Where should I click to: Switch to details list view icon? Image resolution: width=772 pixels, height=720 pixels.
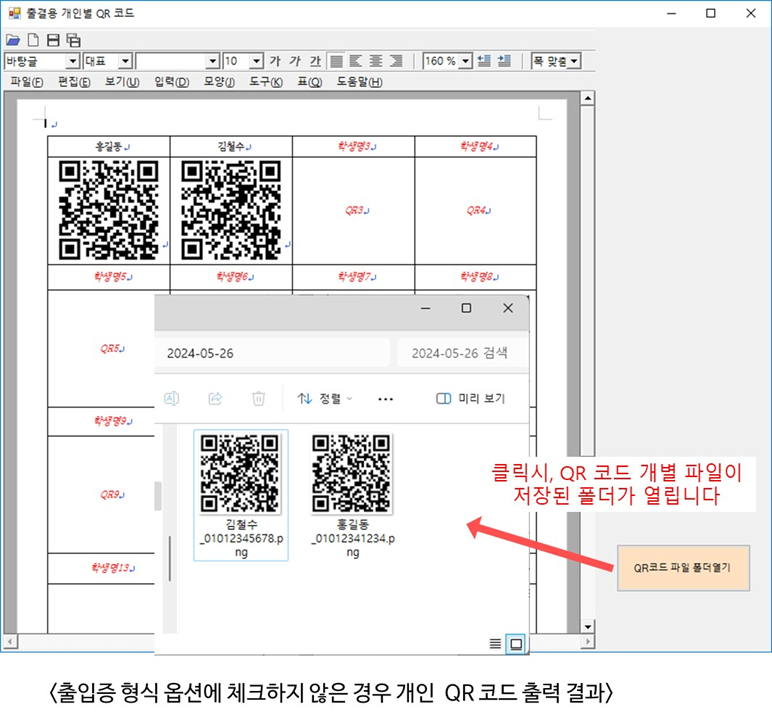pos(495,643)
